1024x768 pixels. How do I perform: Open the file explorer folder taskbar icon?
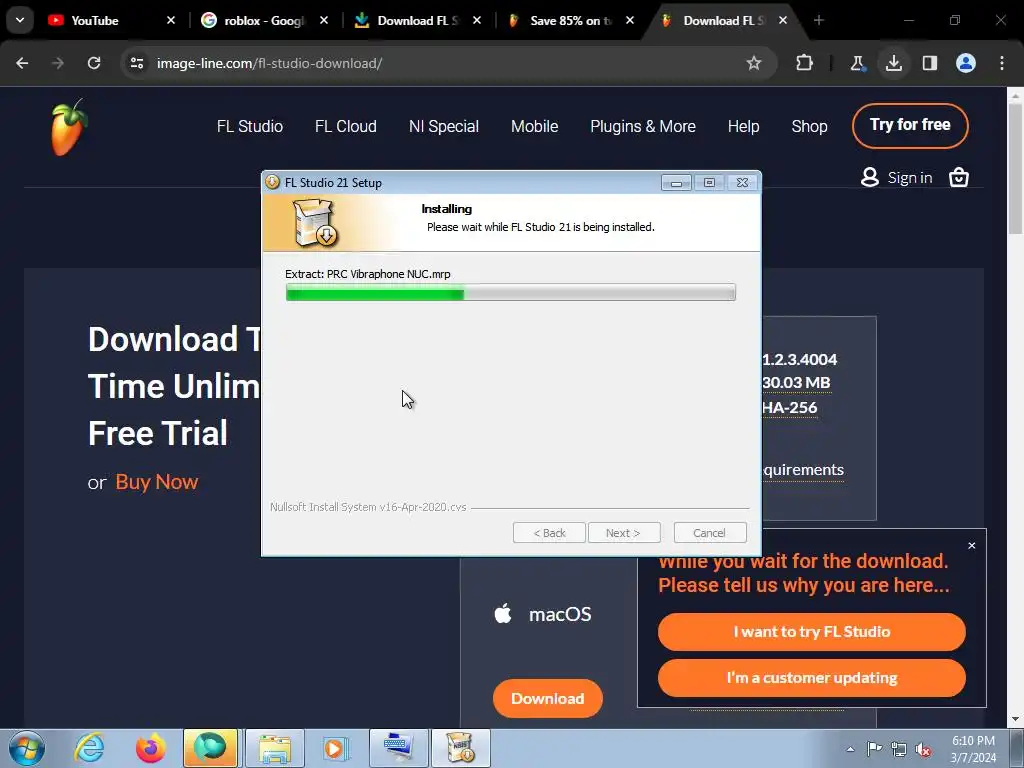tap(275, 748)
